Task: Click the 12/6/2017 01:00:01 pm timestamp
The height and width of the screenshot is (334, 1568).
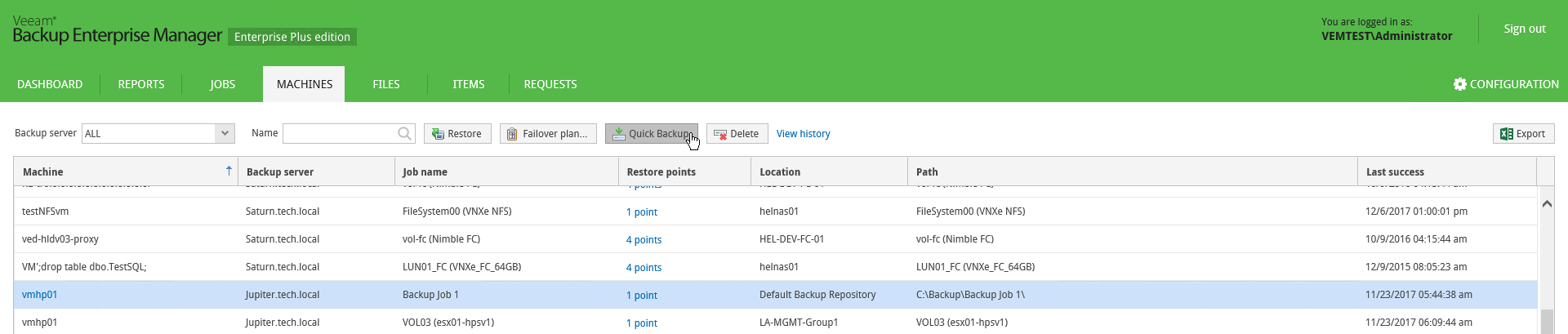Action: [x=1416, y=212]
